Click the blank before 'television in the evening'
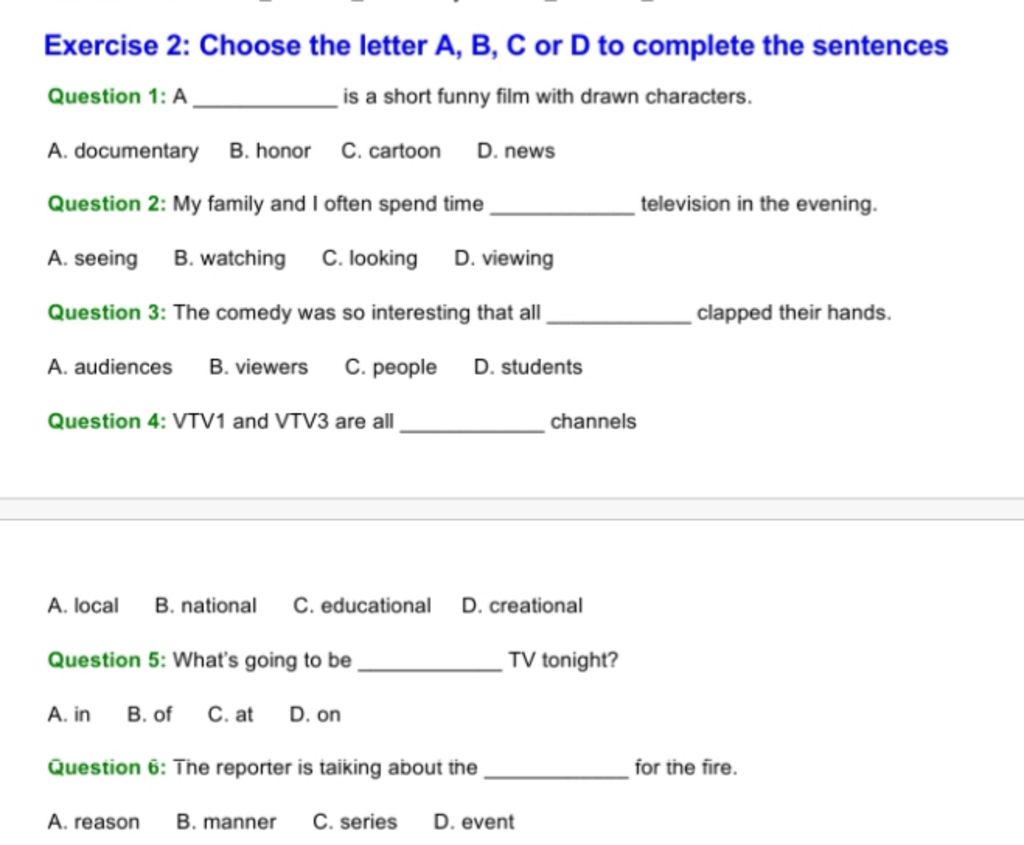Viewport: 1024px width, 845px height. [564, 208]
